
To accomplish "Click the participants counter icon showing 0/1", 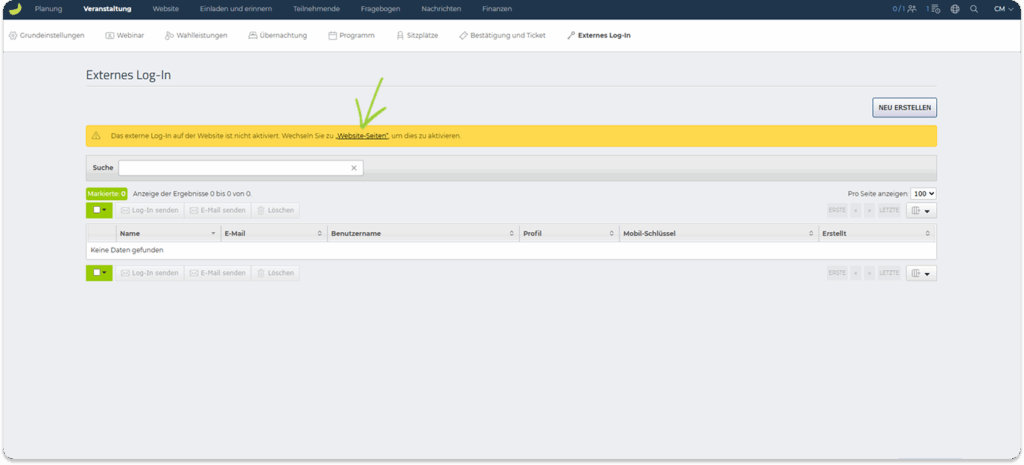I will pyautogui.click(x=909, y=9).
